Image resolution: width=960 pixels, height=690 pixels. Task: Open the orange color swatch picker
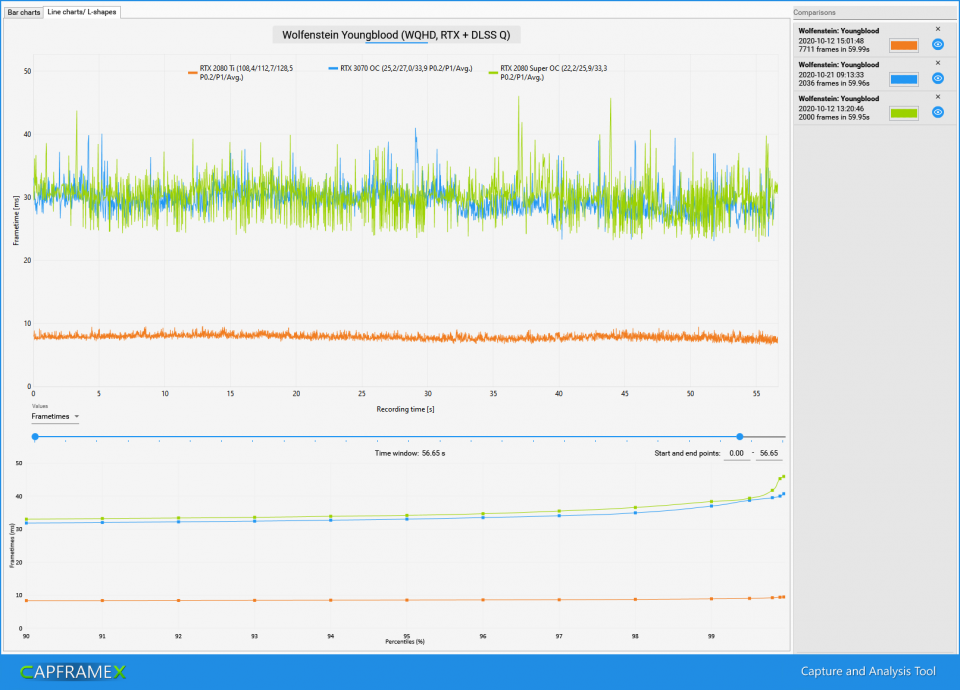click(x=904, y=45)
